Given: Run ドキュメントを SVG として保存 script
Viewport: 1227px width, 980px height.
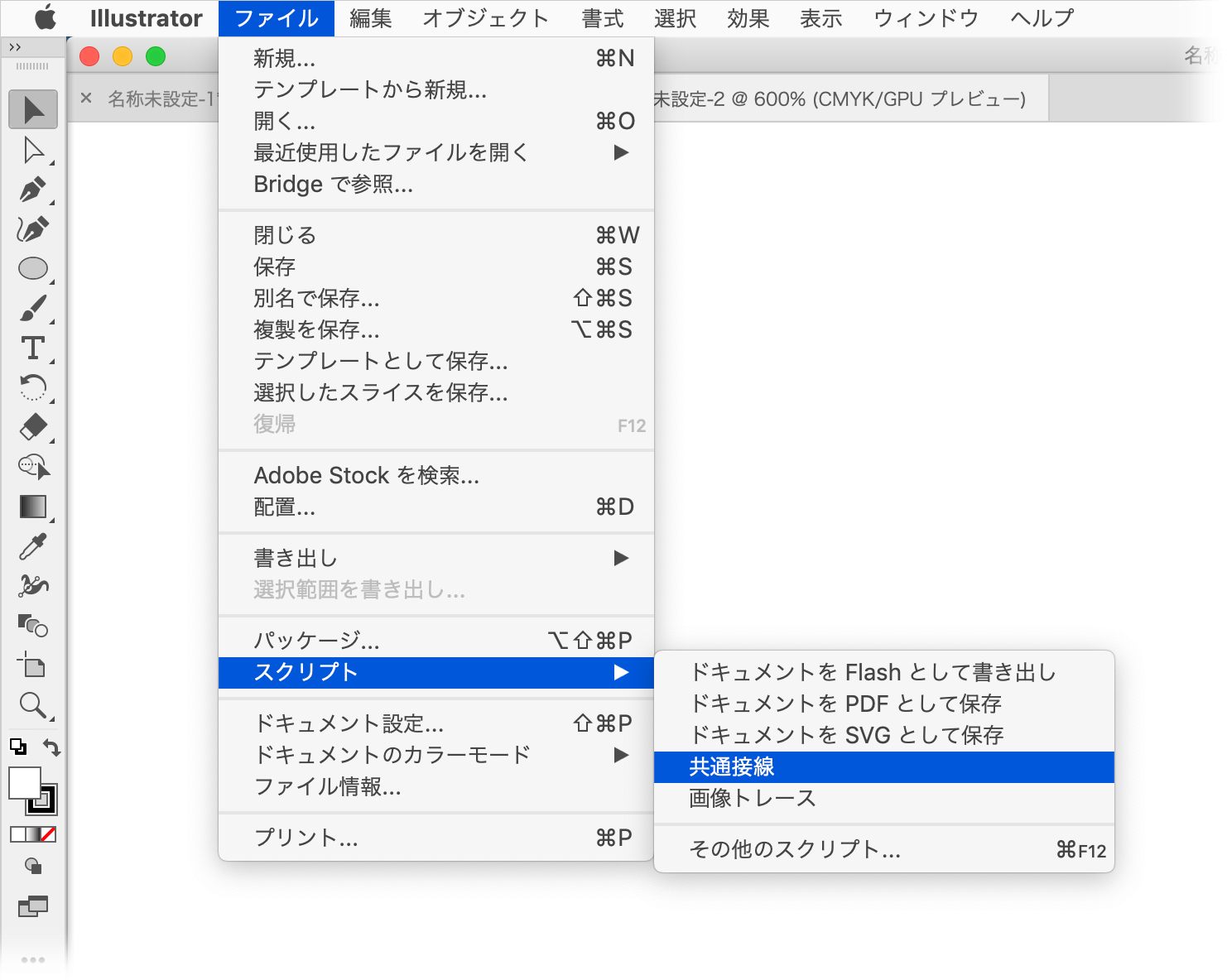Looking at the screenshot, I should coord(884,735).
